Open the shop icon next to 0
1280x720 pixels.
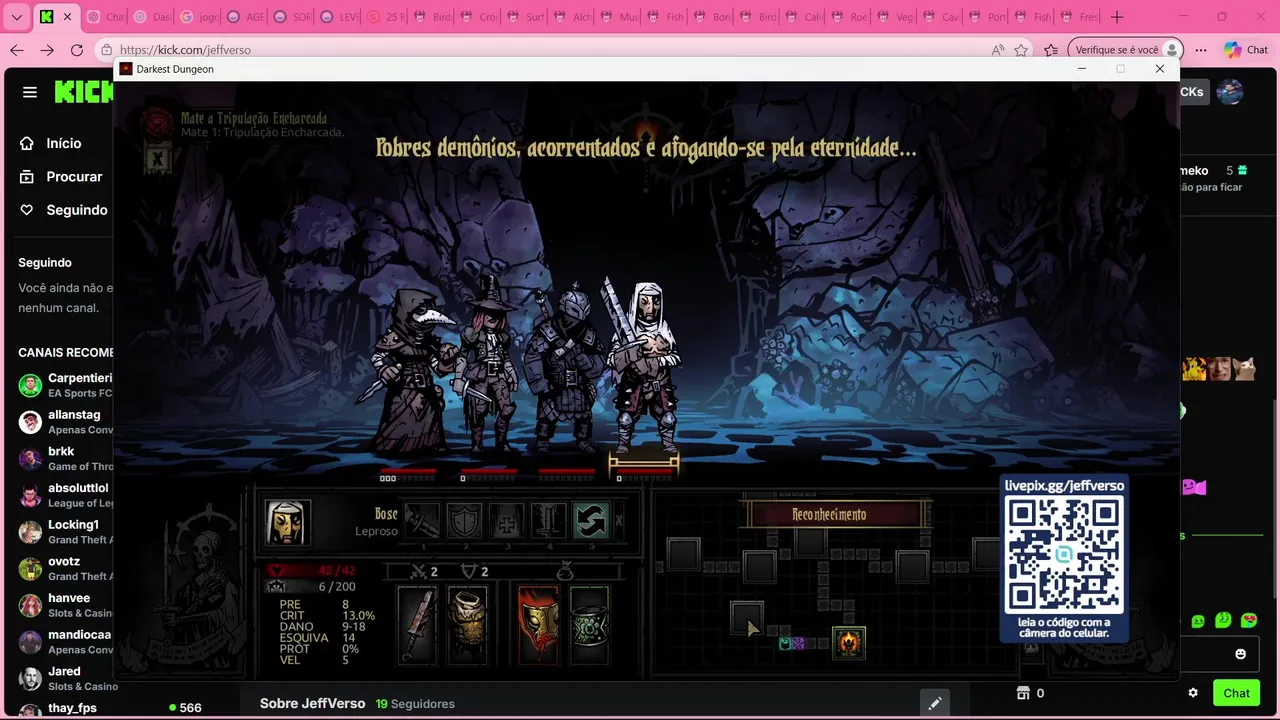pos(1023,693)
